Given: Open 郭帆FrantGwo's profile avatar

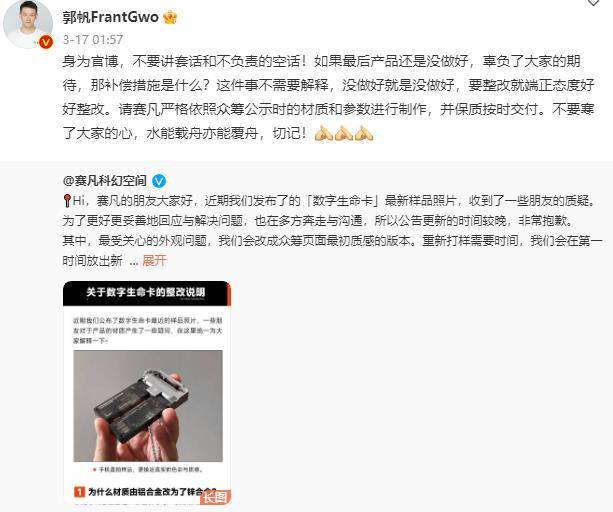Looking at the screenshot, I should point(28,24).
